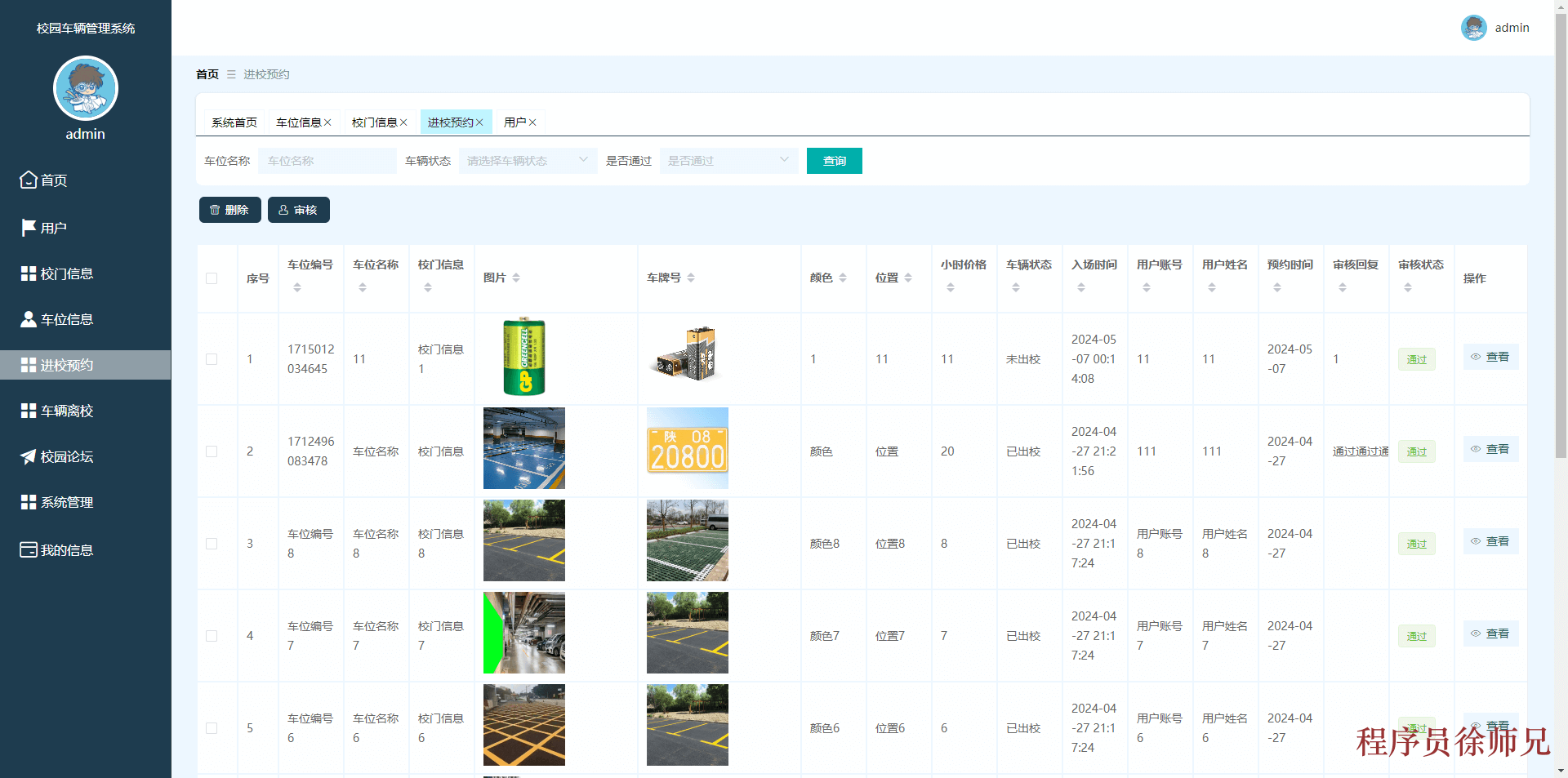Type in the 车位名称 input field
The height and width of the screenshot is (778, 1568).
point(326,161)
